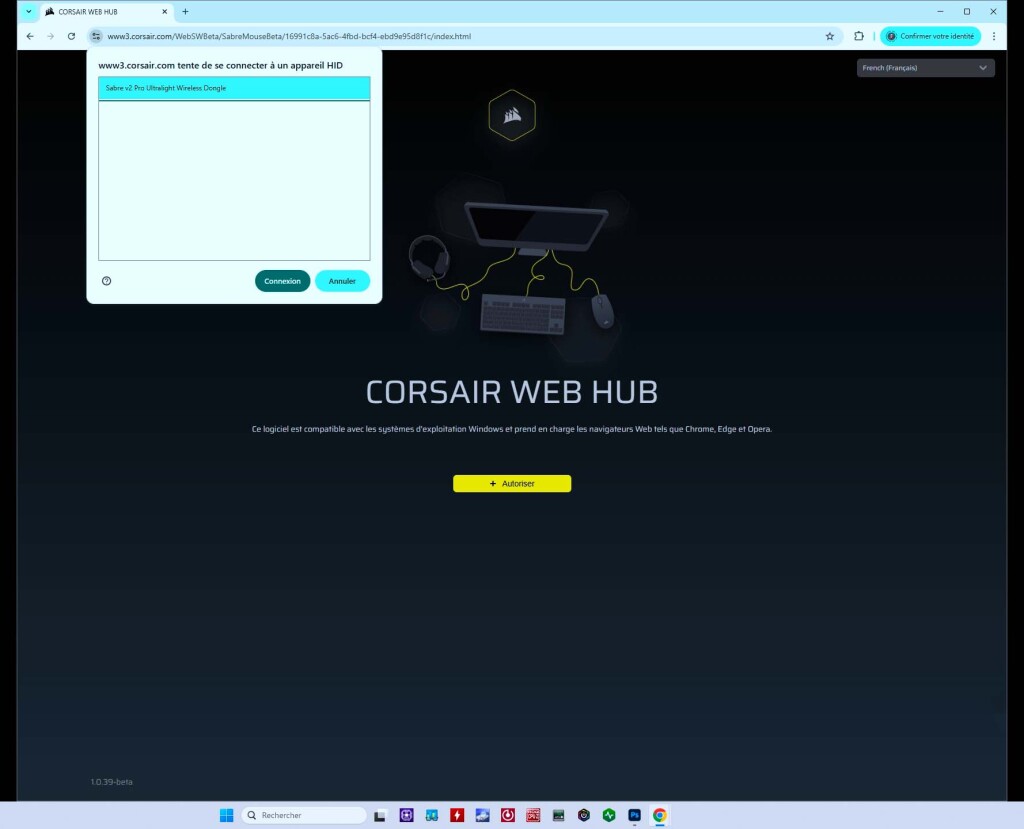Viewport: 1024px width, 829px height.
Task: Bookmark this page with the star icon
Action: [829, 37]
